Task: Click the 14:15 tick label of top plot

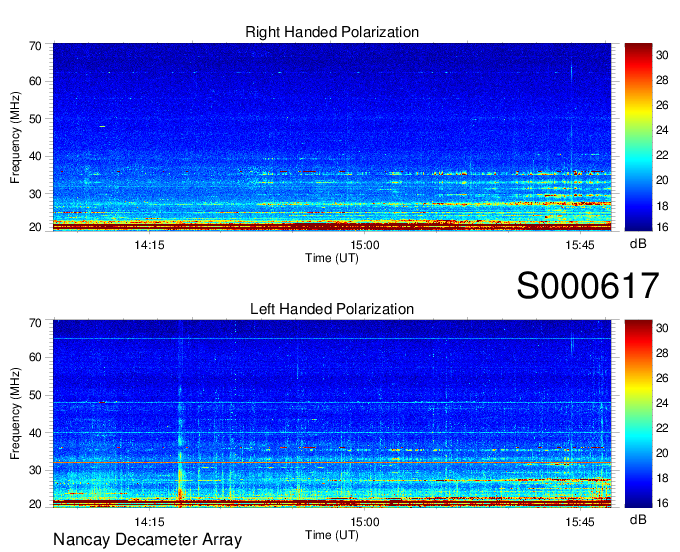Action: (149, 245)
